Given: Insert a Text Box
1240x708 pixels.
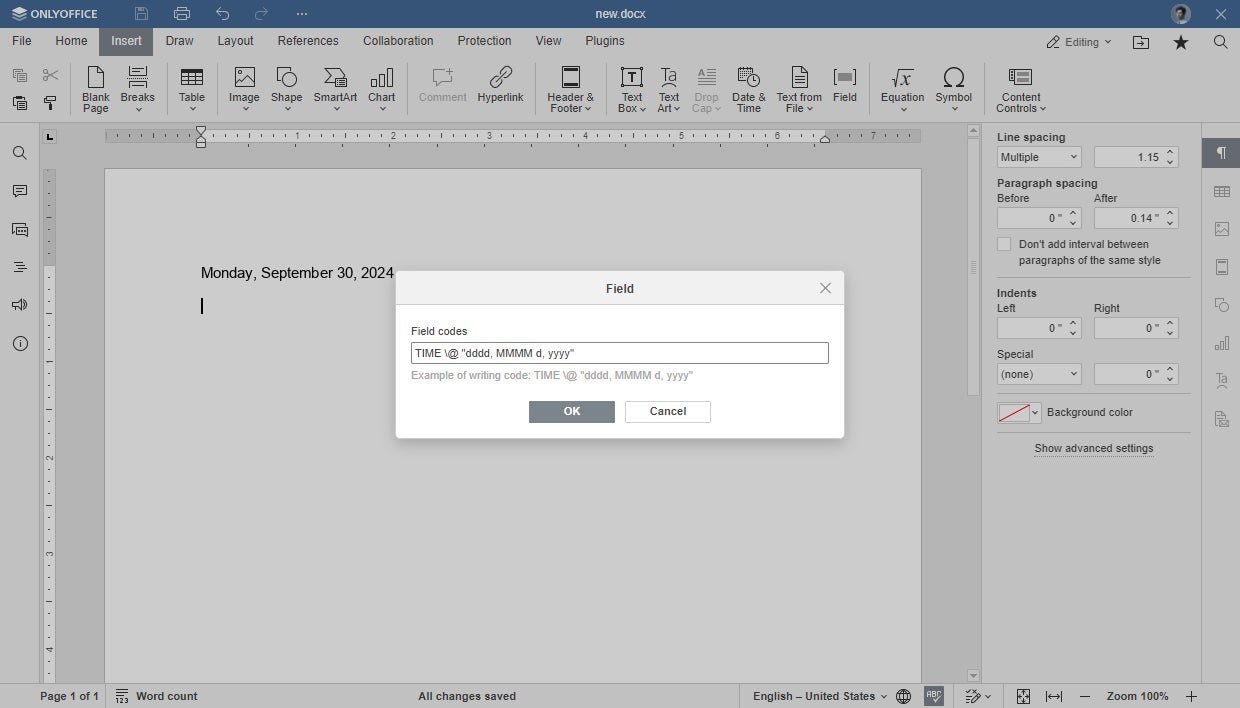Looking at the screenshot, I should [632, 90].
